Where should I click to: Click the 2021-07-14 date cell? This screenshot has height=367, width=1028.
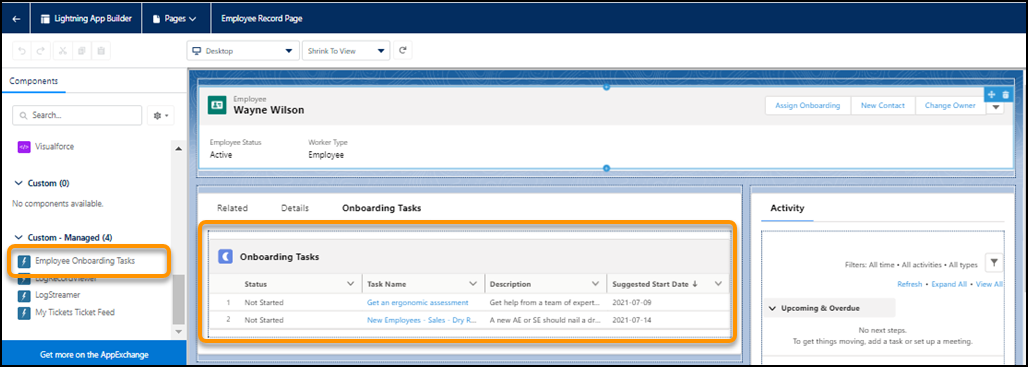tap(631, 320)
